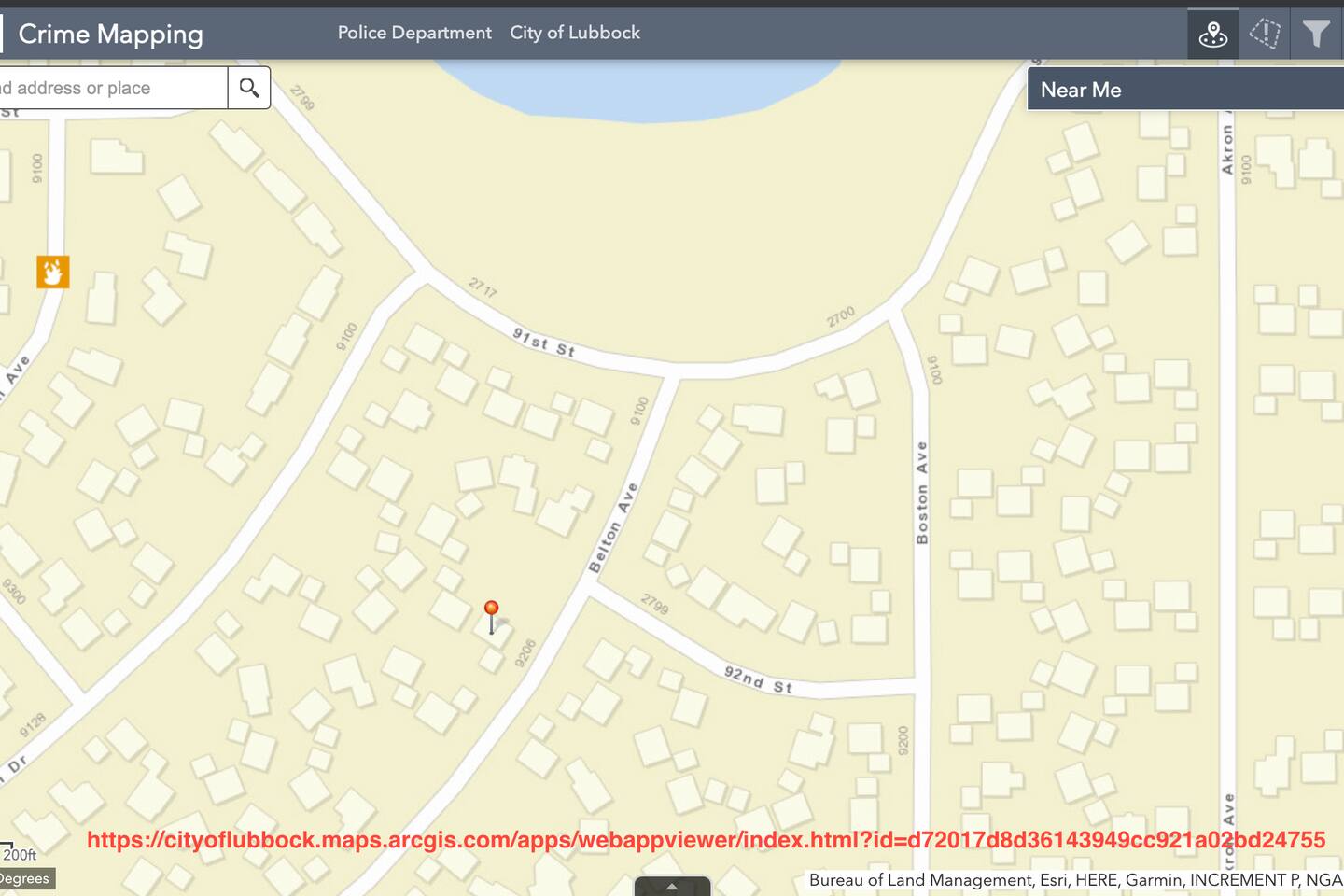This screenshot has width=1344, height=896.
Task: Select the orange fire incident marker
Action: click(53, 272)
